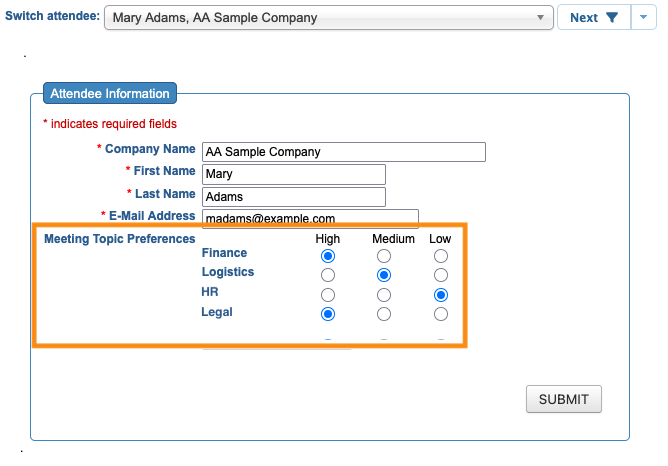Choose Low priority for Legal
This screenshot has width=668, height=466.
tap(441, 314)
